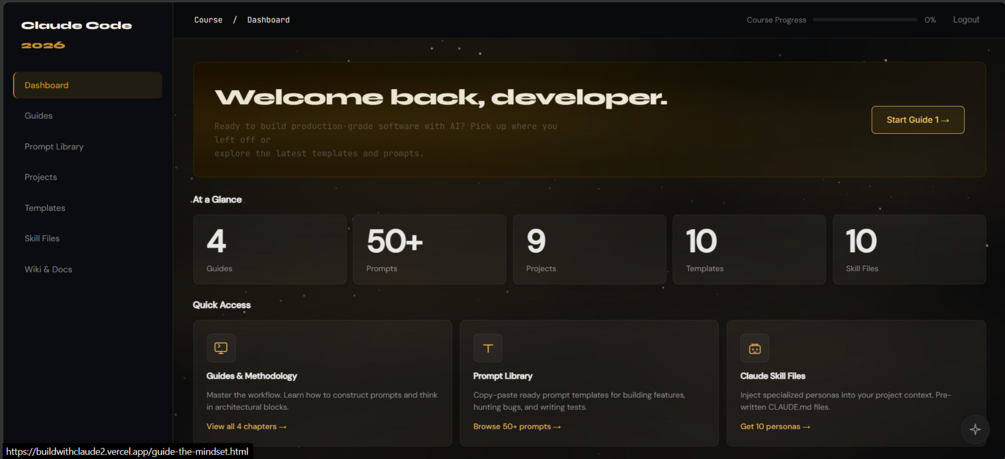Click the Guides & Methodology card title

[x=252, y=376]
